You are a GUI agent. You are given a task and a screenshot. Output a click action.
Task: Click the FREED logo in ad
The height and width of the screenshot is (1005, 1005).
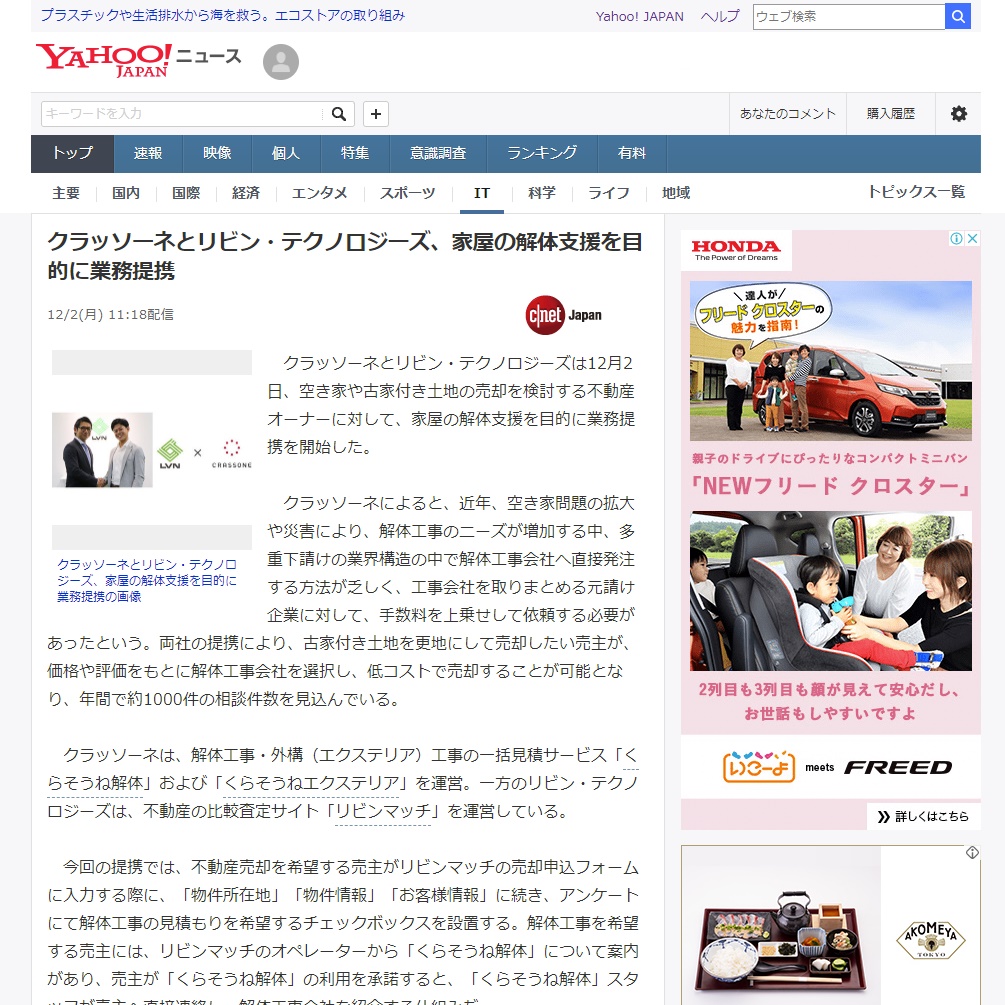[898, 767]
